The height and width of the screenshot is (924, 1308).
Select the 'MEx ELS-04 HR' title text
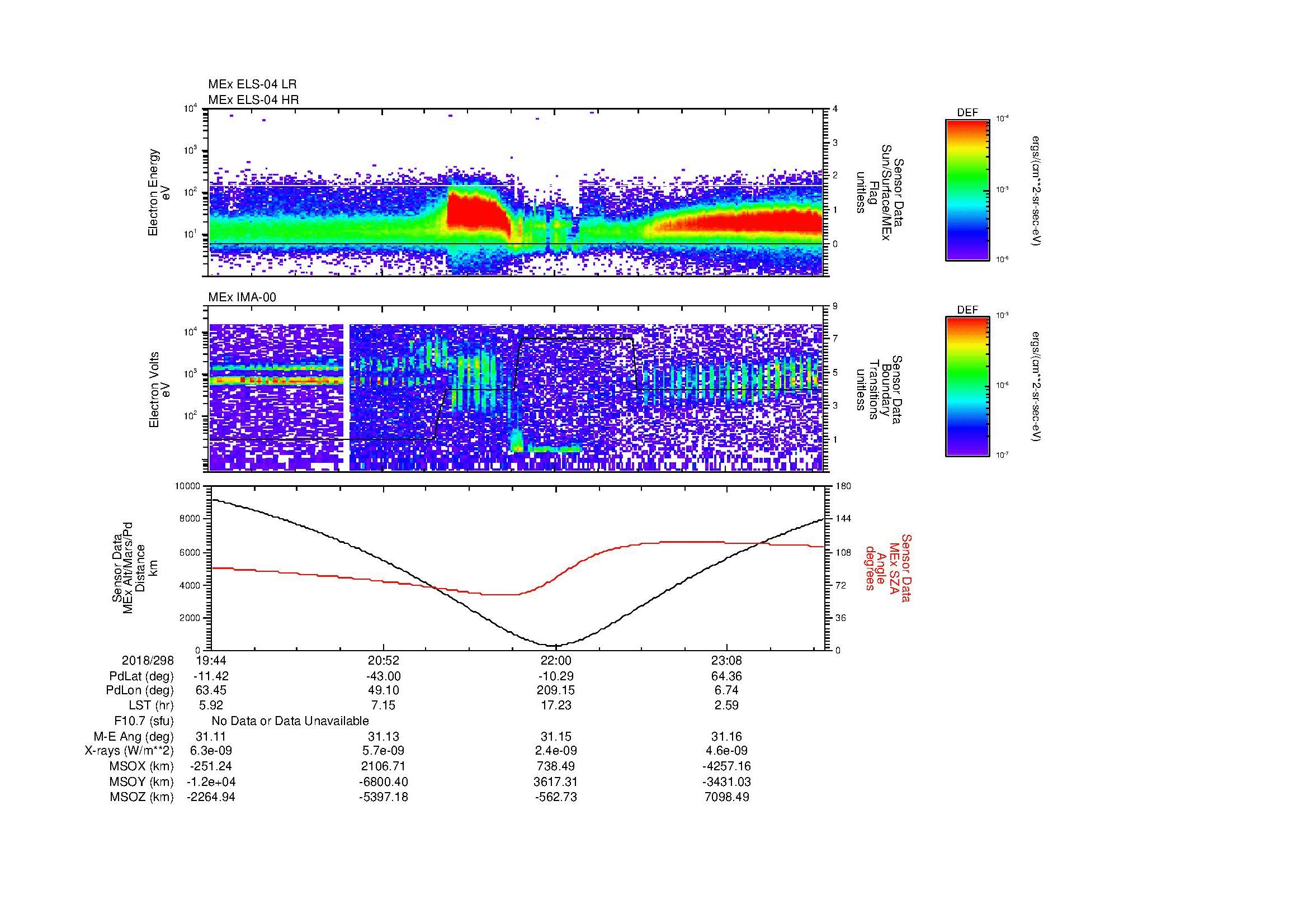[x=253, y=100]
